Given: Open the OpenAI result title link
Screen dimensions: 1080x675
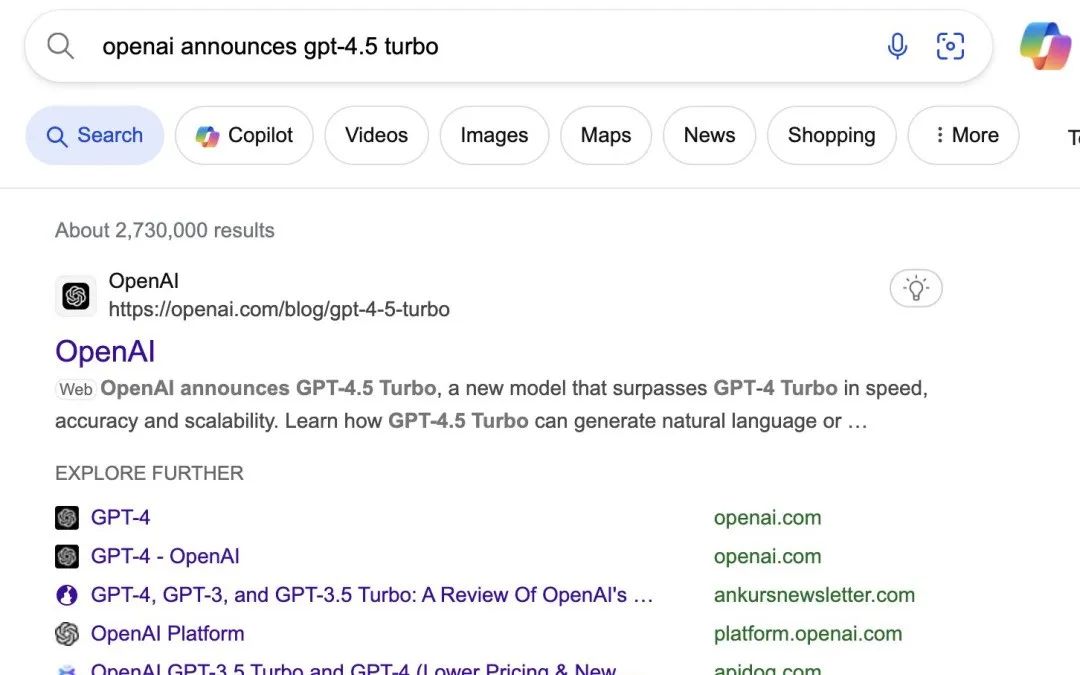Looking at the screenshot, I should tap(105, 351).
